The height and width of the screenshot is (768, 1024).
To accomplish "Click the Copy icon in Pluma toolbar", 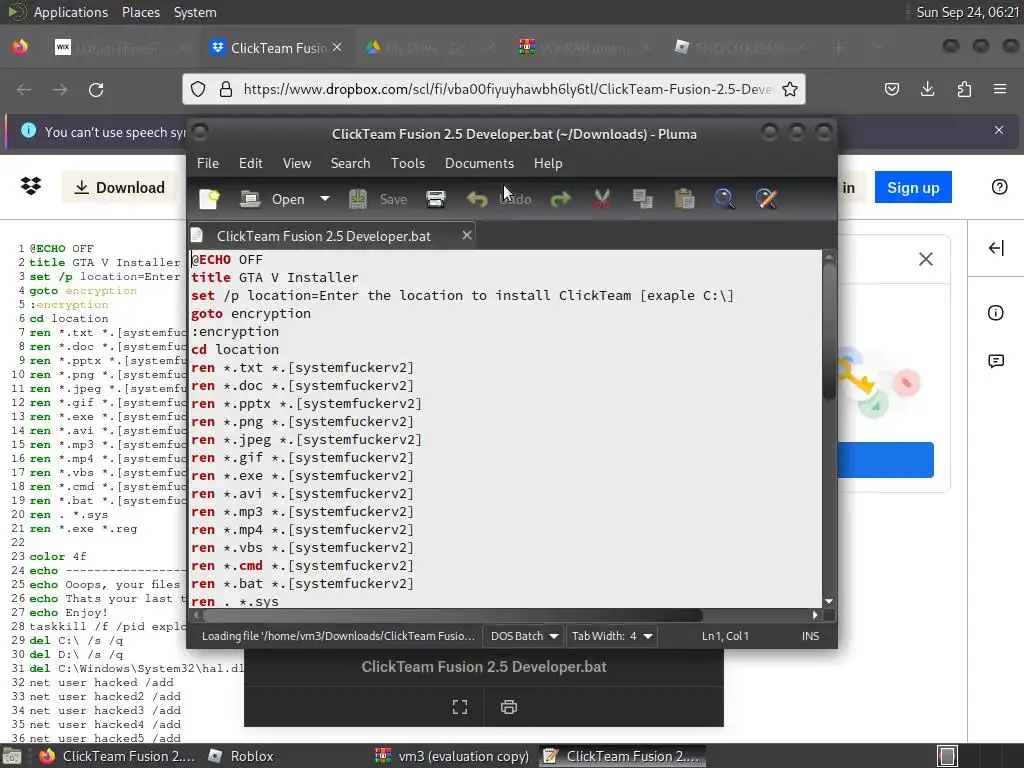I will [643, 199].
